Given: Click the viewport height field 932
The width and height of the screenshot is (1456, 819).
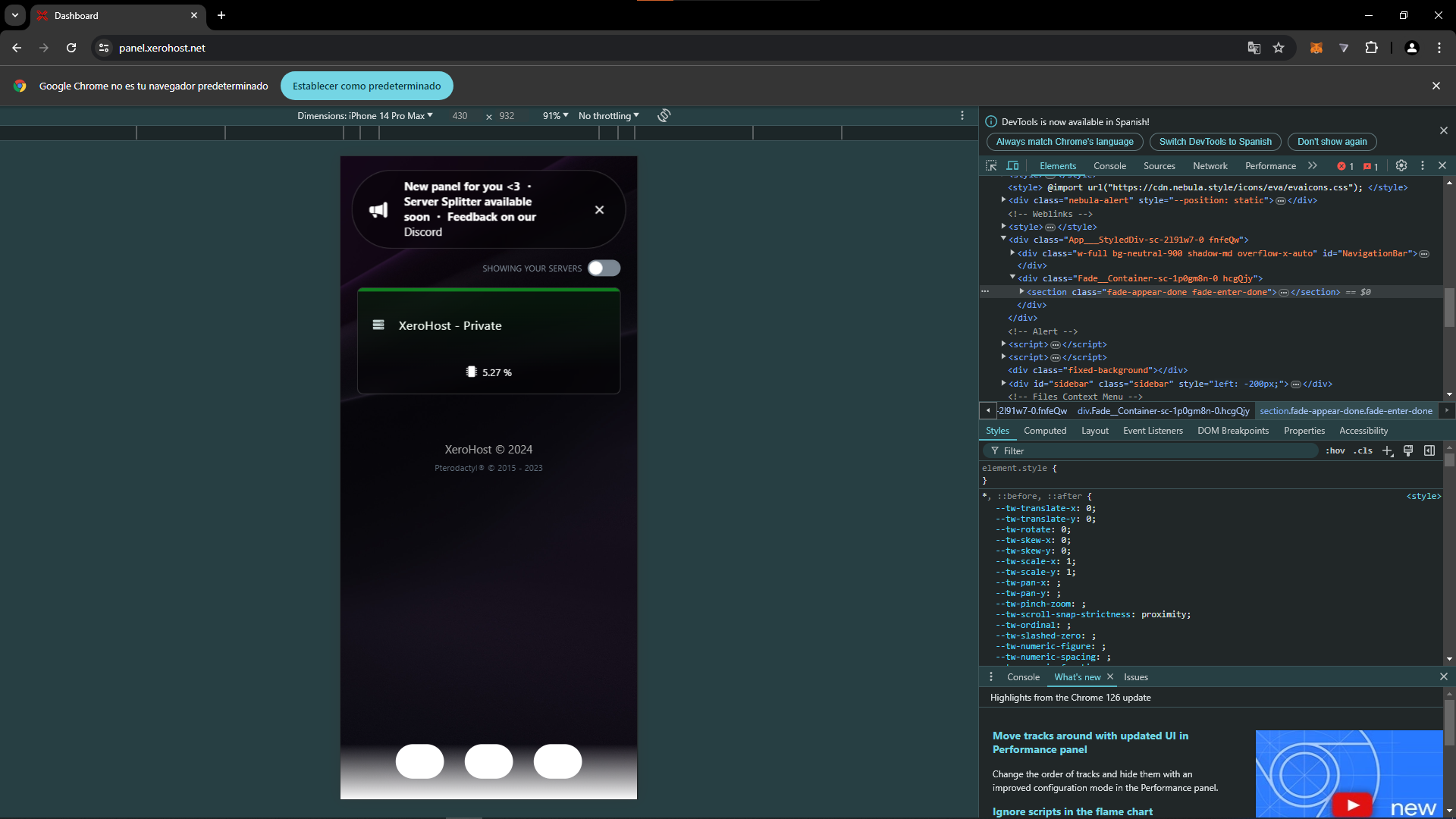Looking at the screenshot, I should [x=507, y=116].
